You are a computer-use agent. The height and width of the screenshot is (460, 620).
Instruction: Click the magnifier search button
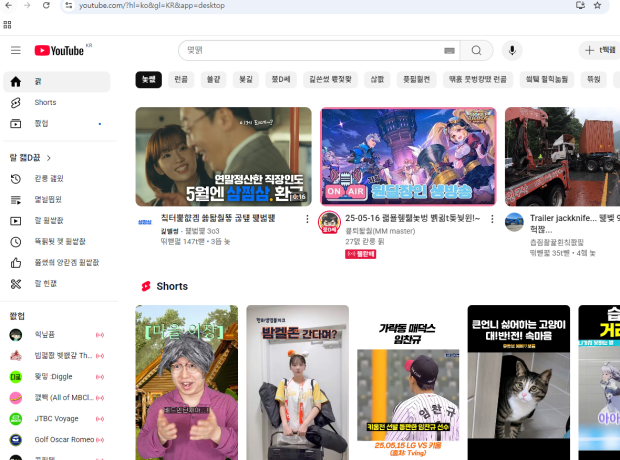476,50
